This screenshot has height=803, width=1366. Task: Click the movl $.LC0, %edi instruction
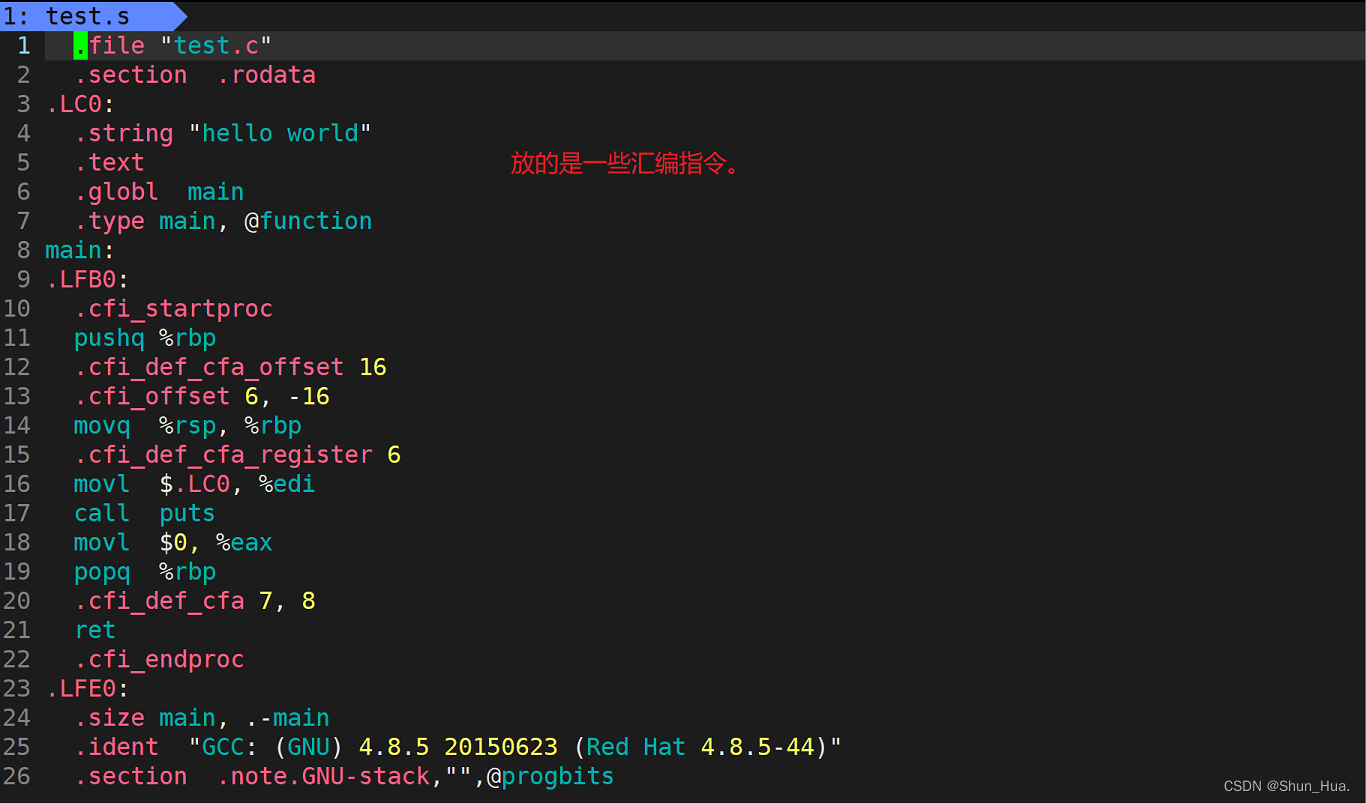click(195, 484)
